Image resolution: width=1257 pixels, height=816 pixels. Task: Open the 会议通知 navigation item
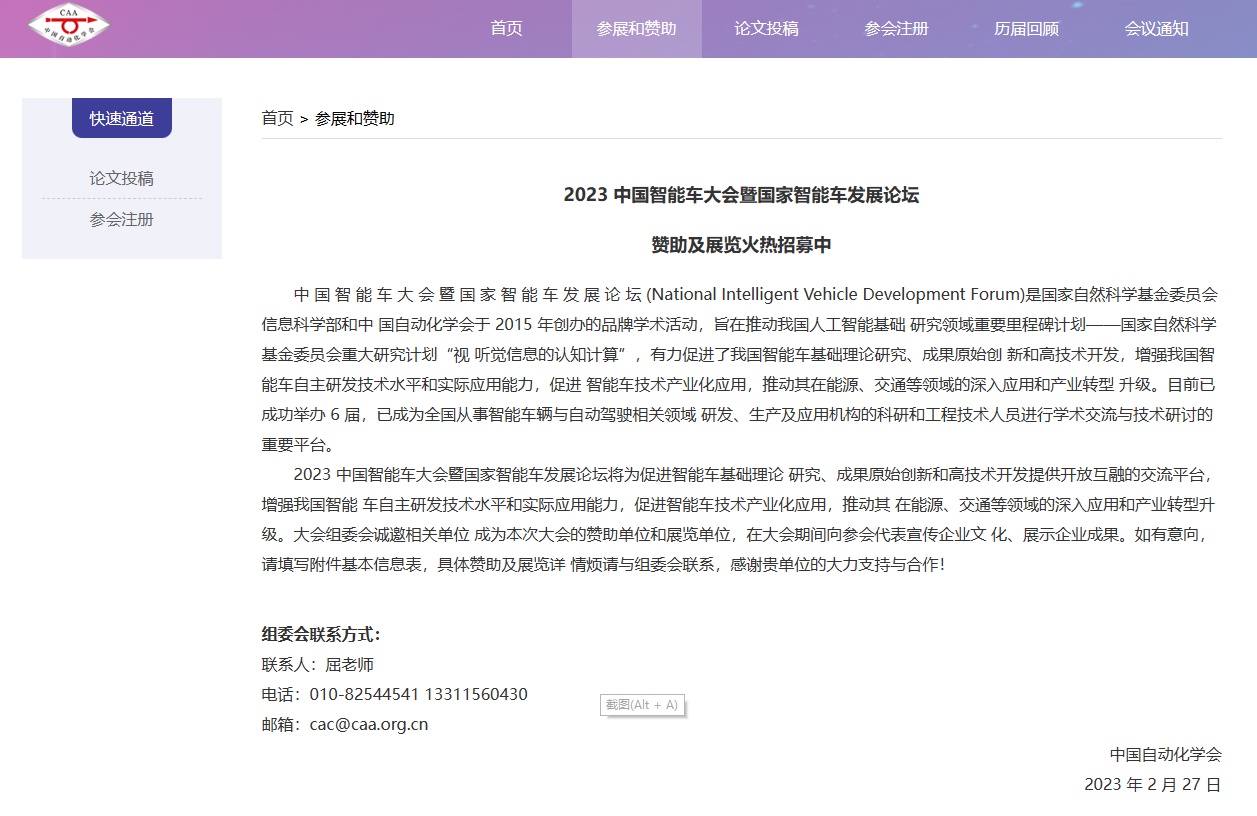[1156, 28]
